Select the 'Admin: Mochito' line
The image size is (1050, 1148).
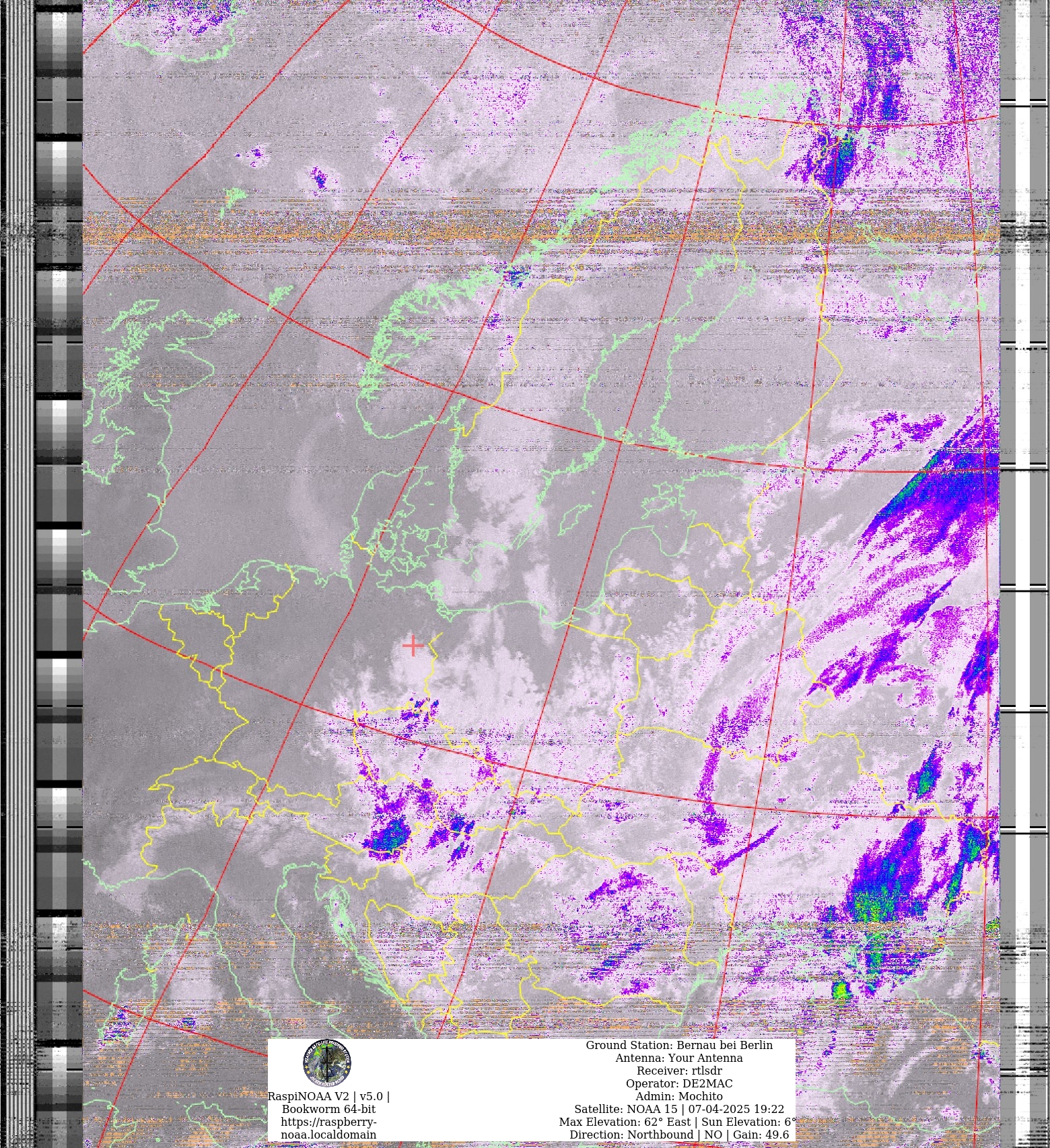tap(679, 1096)
